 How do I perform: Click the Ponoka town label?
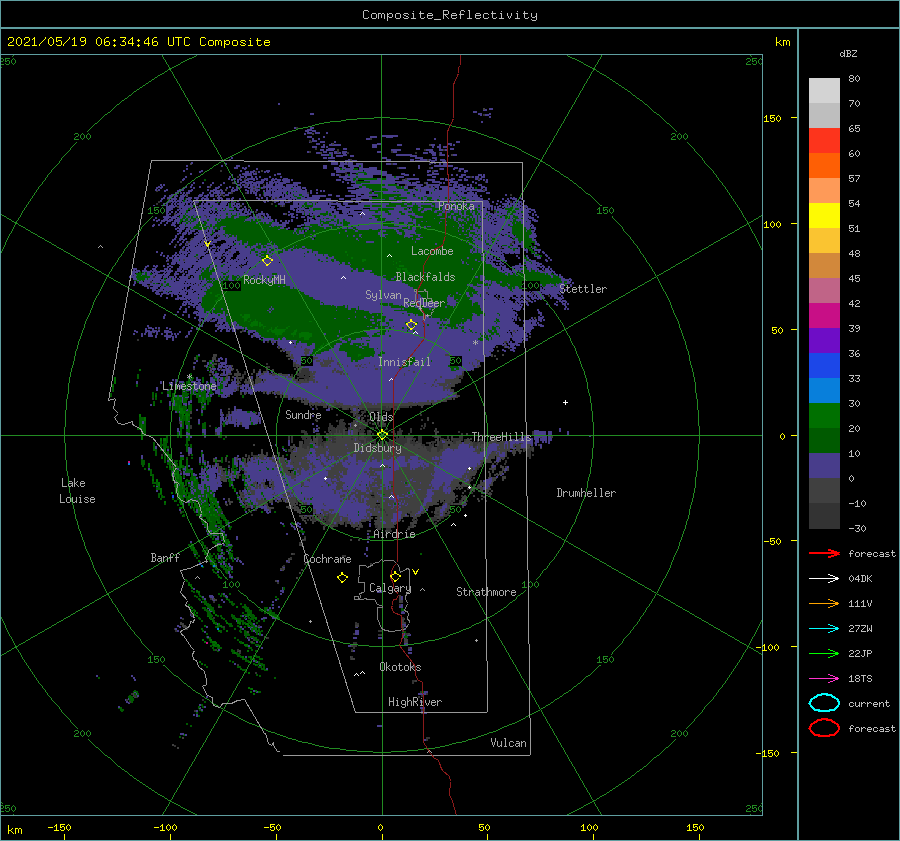pos(456,206)
